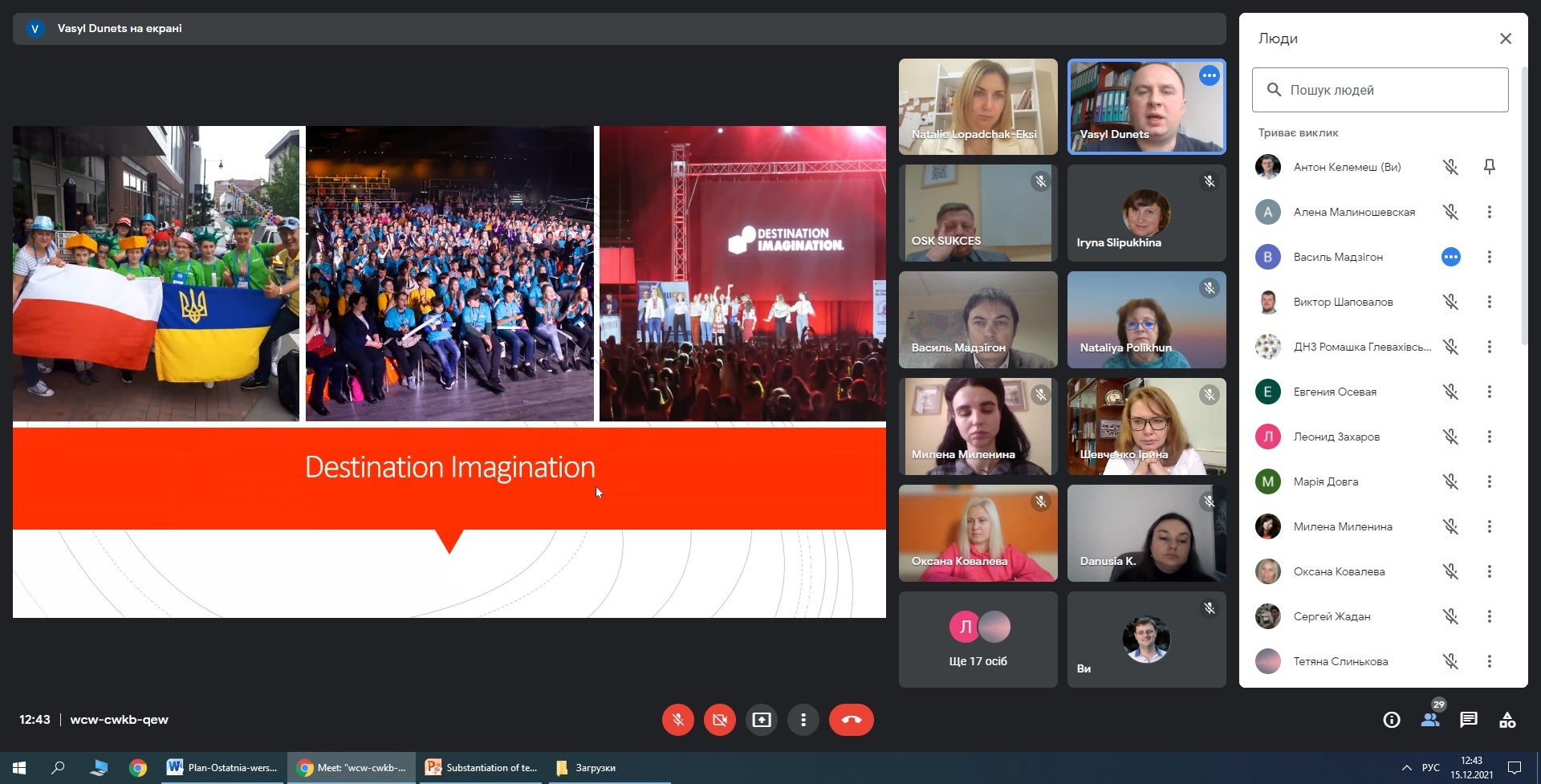Switch РУС keyboard language indicator
The width and height of the screenshot is (1541, 784).
1431,768
